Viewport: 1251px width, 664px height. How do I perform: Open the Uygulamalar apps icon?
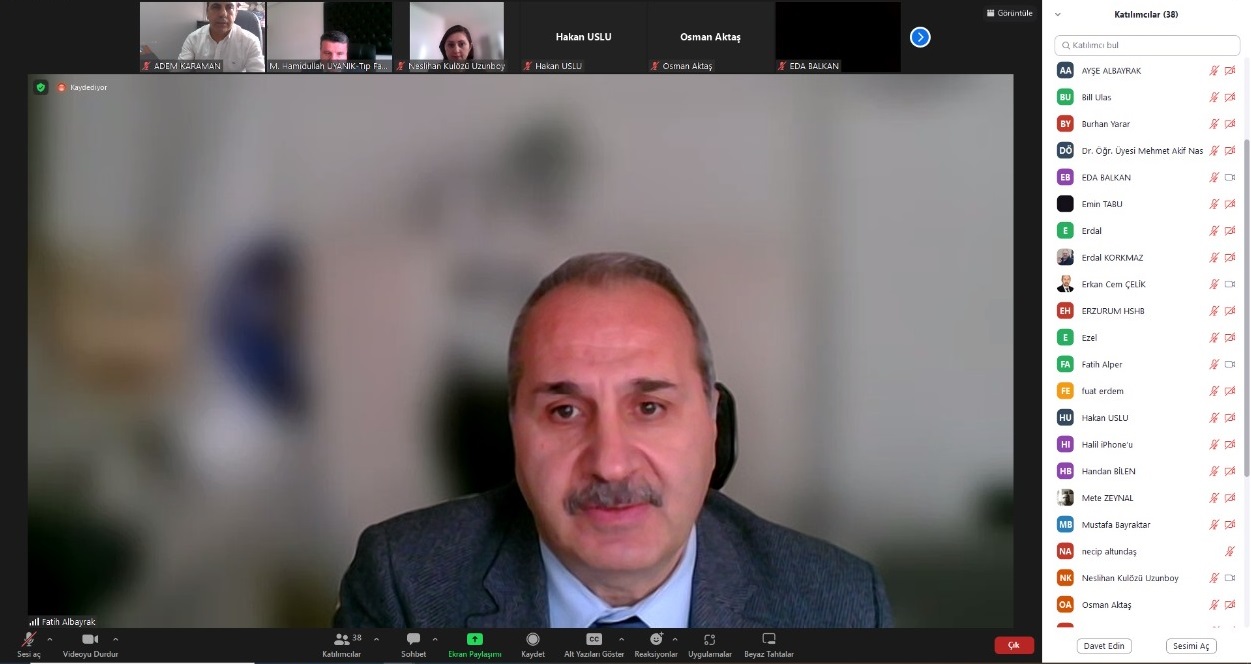(709, 639)
